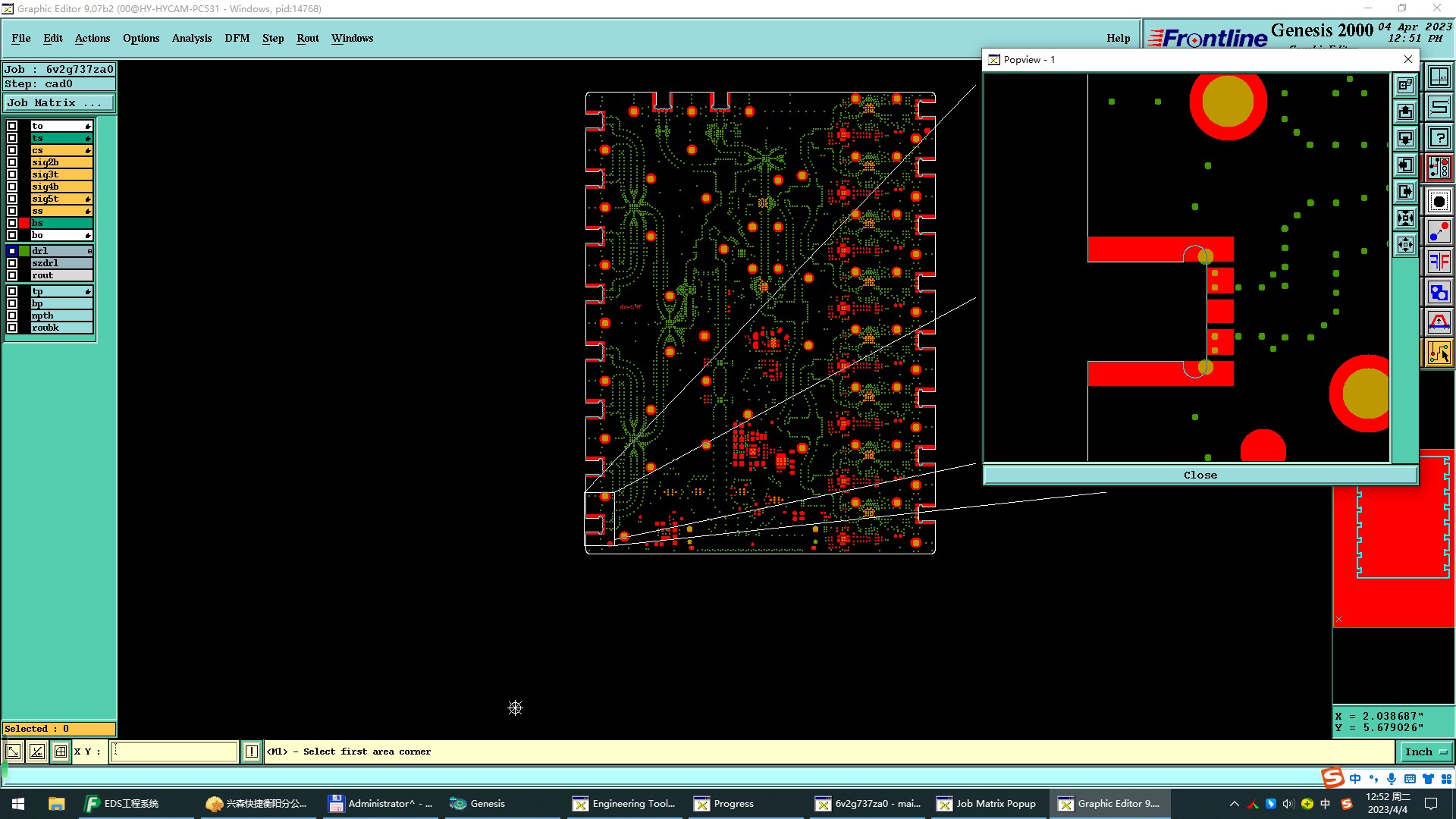Select the blue square-and-circle shapes icon
The height and width of the screenshot is (819, 1456).
tap(1439, 293)
